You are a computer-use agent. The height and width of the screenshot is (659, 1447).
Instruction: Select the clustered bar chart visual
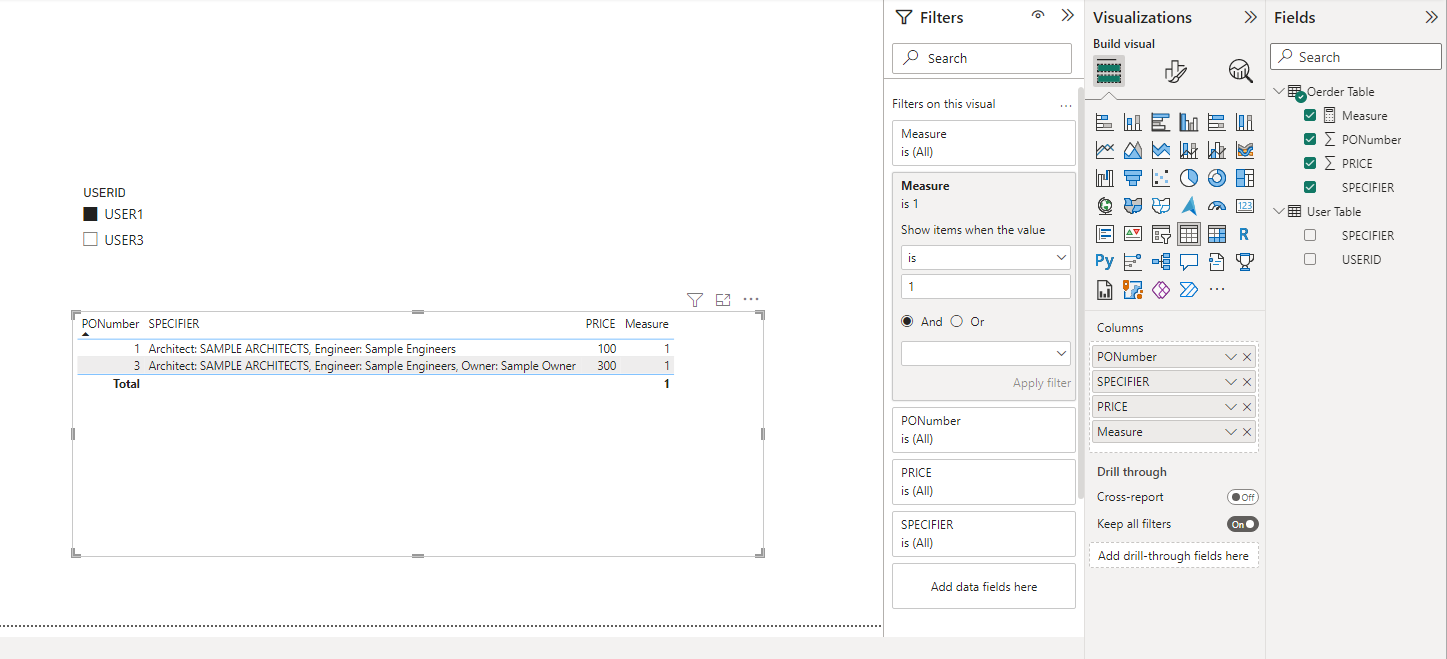click(1161, 122)
